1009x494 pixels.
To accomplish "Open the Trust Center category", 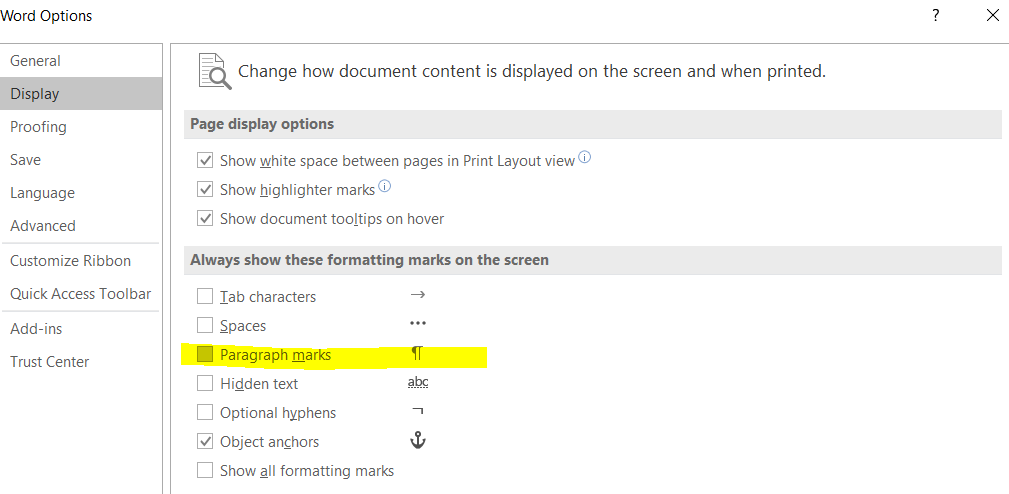I will point(81,361).
